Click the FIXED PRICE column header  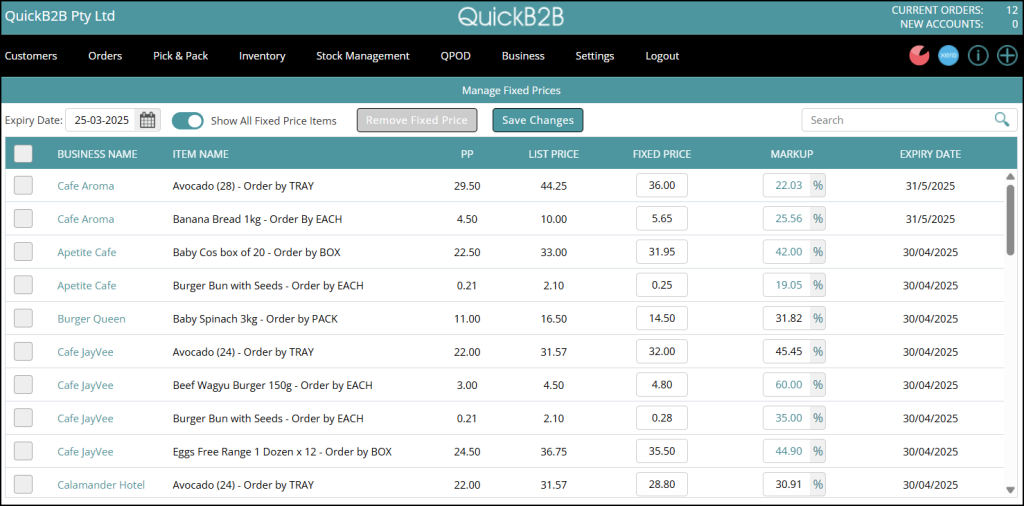pyautogui.click(x=662, y=154)
